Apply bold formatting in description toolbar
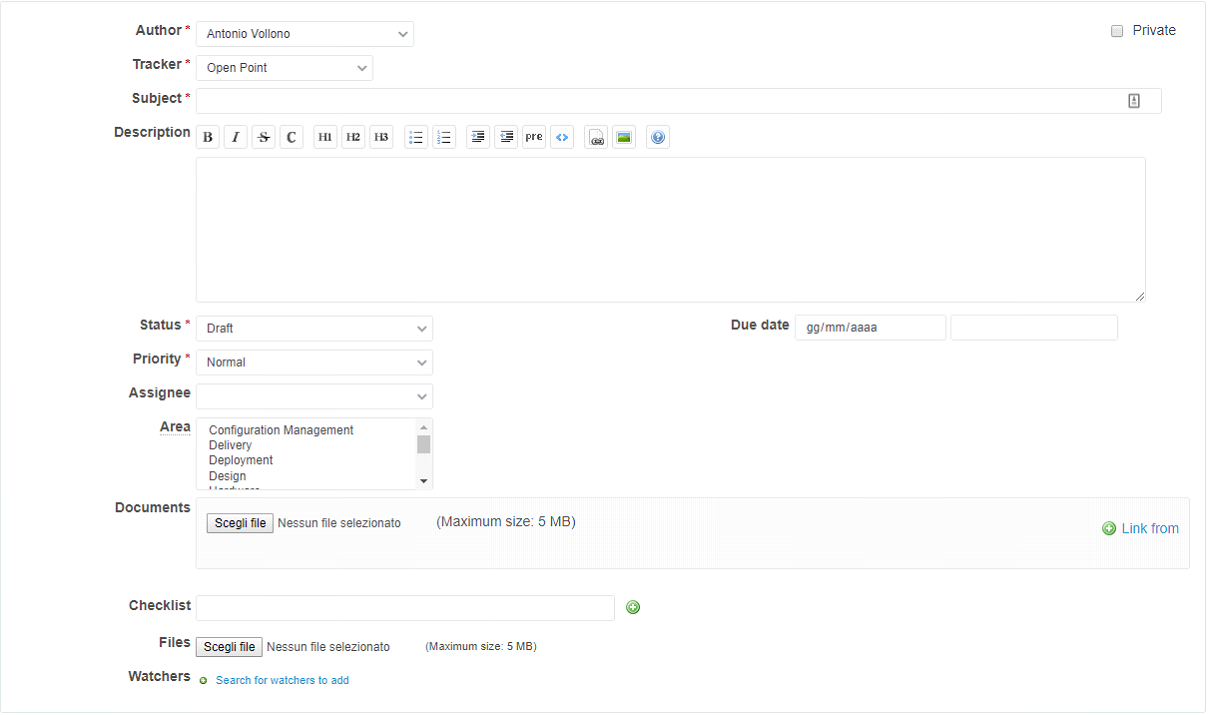The height and width of the screenshot is (715, 1209). (x=208, y=137)
